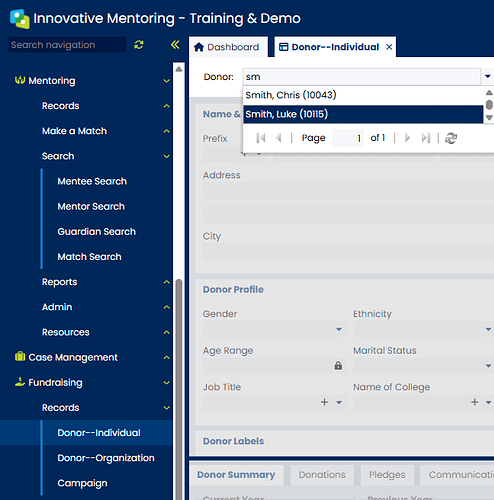Click donor list scrollbar up arrow
Screen dimensions: 494x500
[489, 92]
